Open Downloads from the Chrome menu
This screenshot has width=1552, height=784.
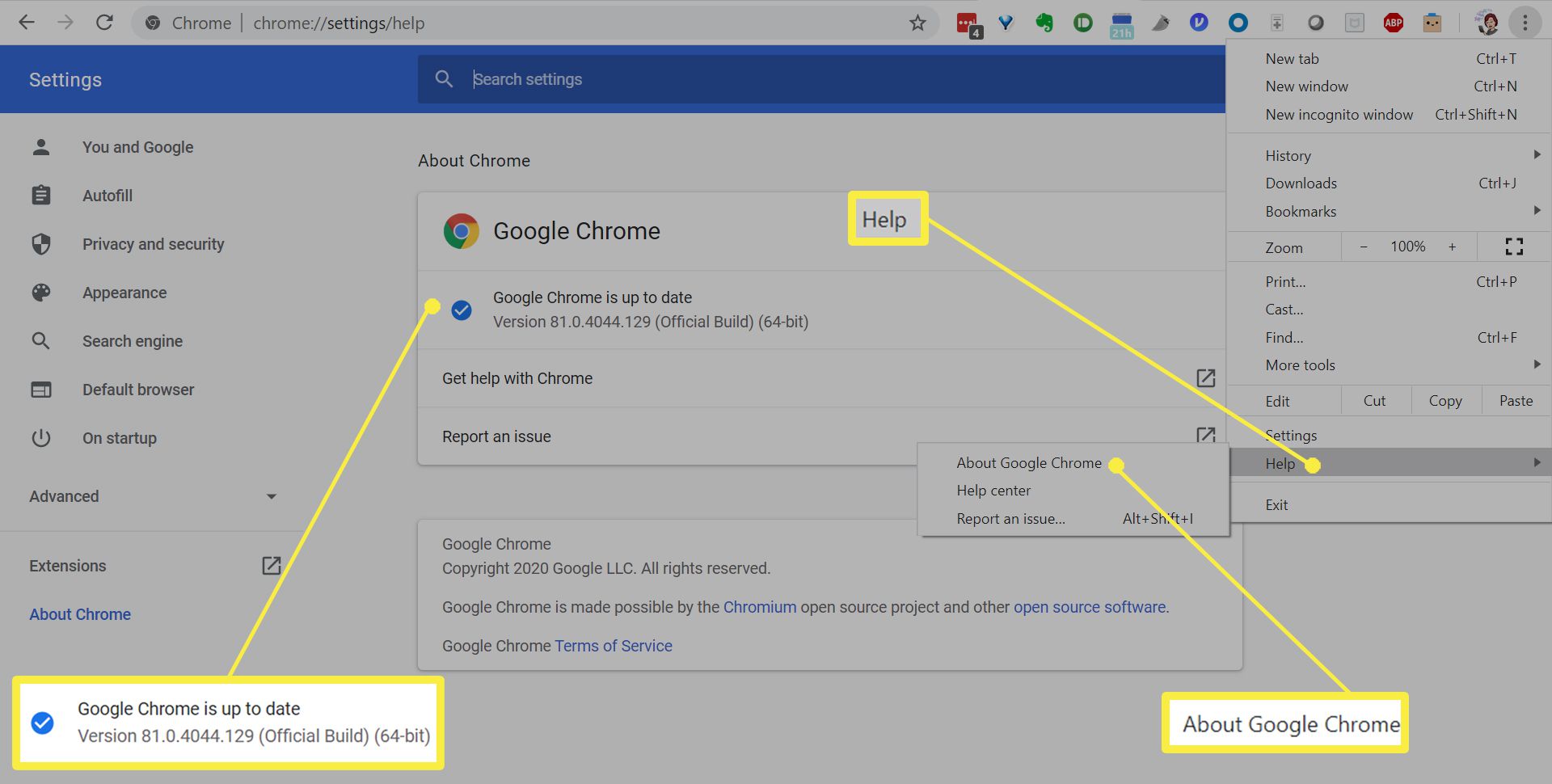click(x=1390, y=183)
